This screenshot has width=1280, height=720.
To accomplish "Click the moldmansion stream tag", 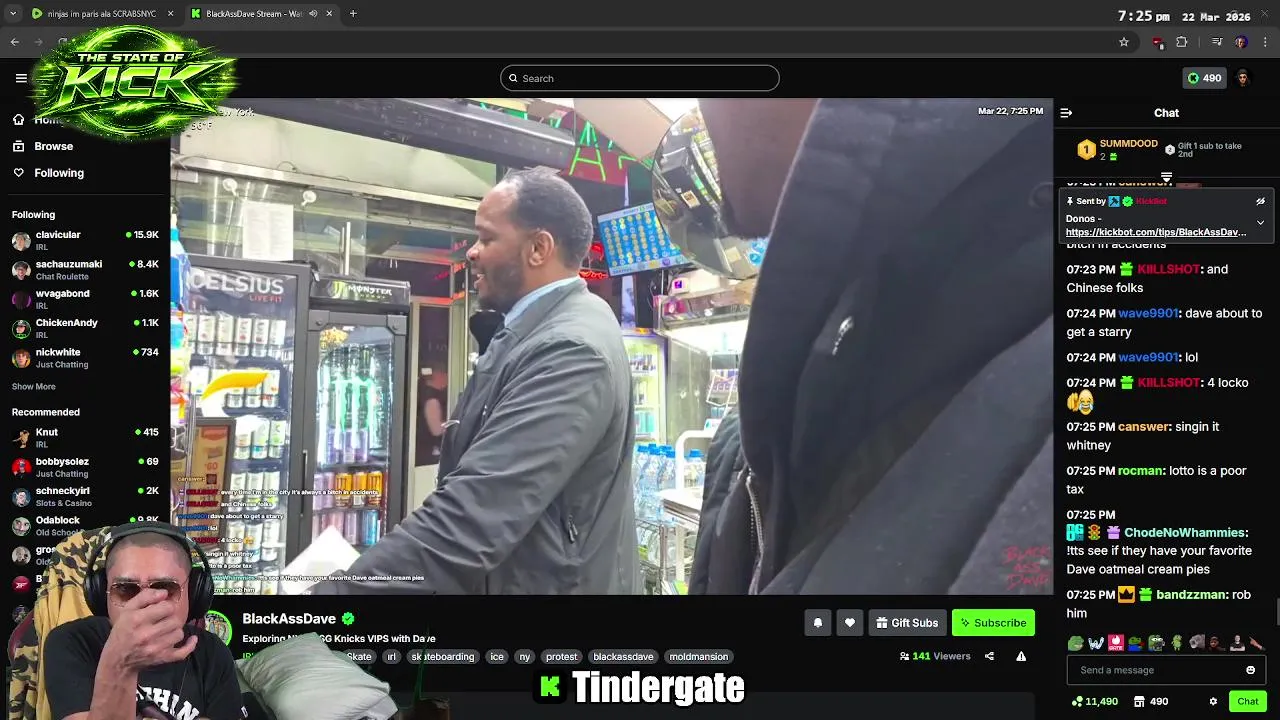I will pyautogui.click(x=699, y=657).
